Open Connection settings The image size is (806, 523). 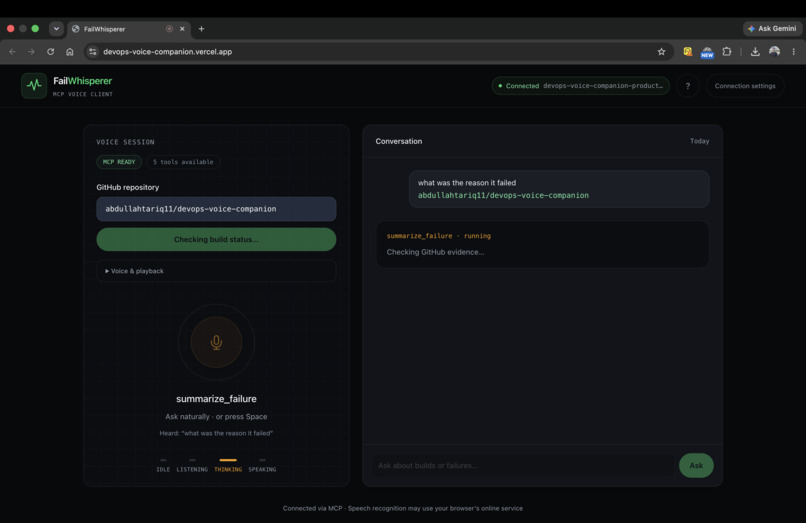[745, 86]
